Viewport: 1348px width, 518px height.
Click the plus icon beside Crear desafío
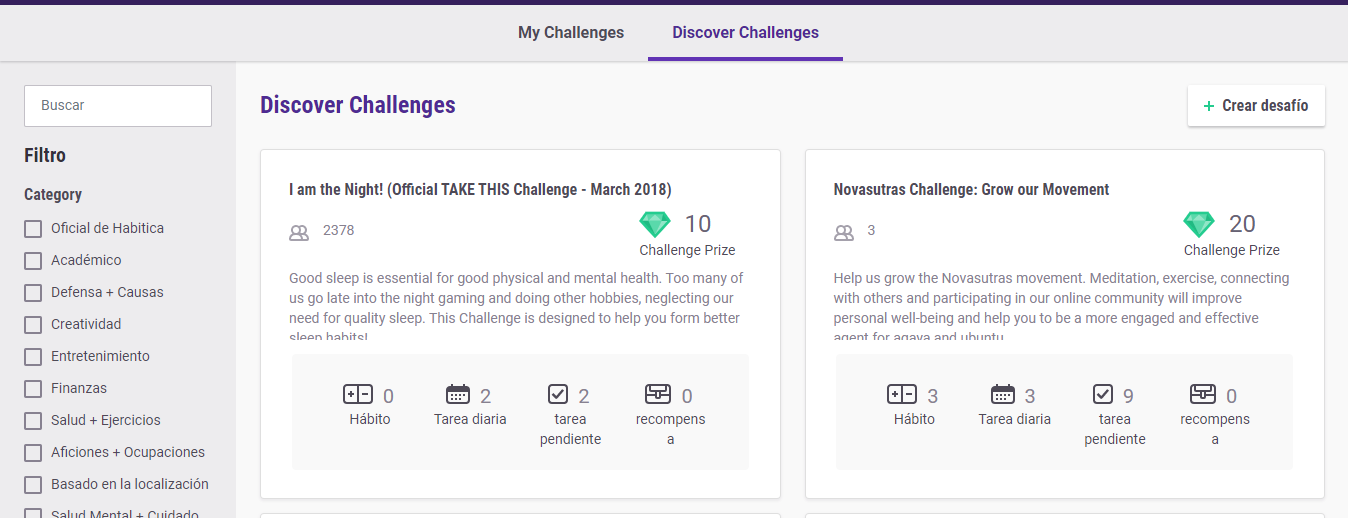pyautogui.click(x=1209, y=106)
